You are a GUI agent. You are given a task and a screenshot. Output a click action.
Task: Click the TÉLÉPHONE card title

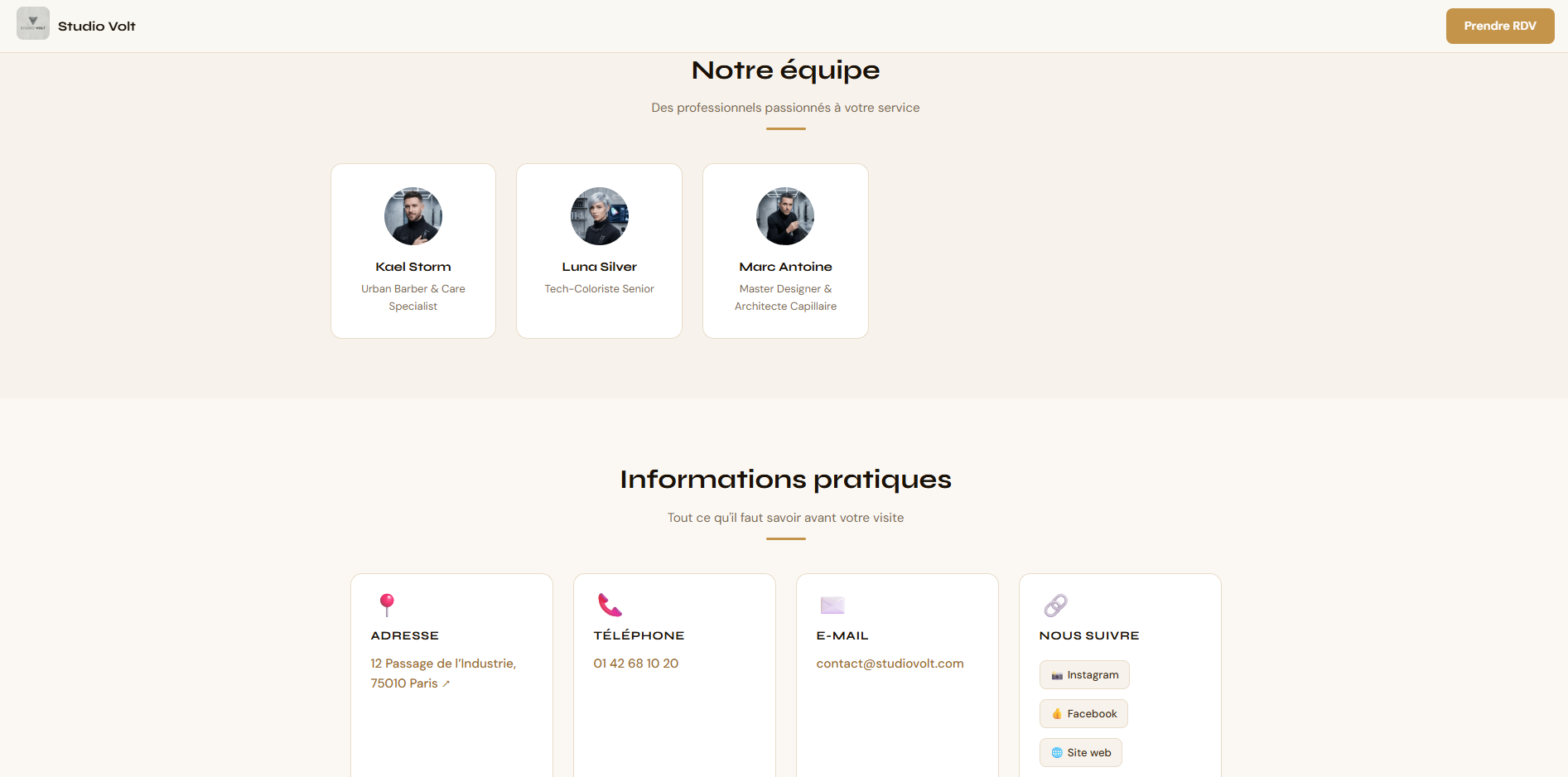point(639,636)
